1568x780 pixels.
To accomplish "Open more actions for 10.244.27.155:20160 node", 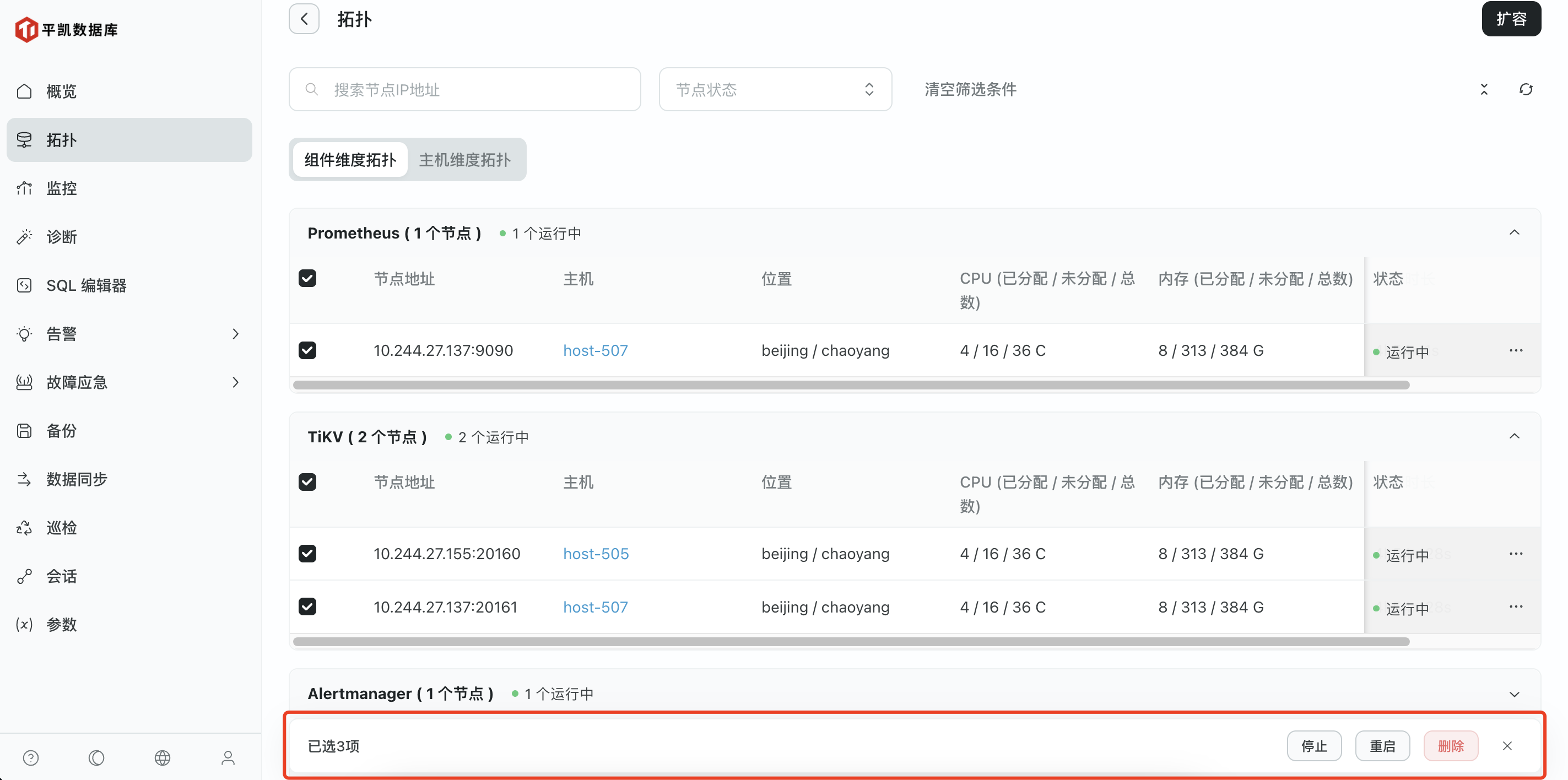I will pyautogui.click(x=1516, y=554).
